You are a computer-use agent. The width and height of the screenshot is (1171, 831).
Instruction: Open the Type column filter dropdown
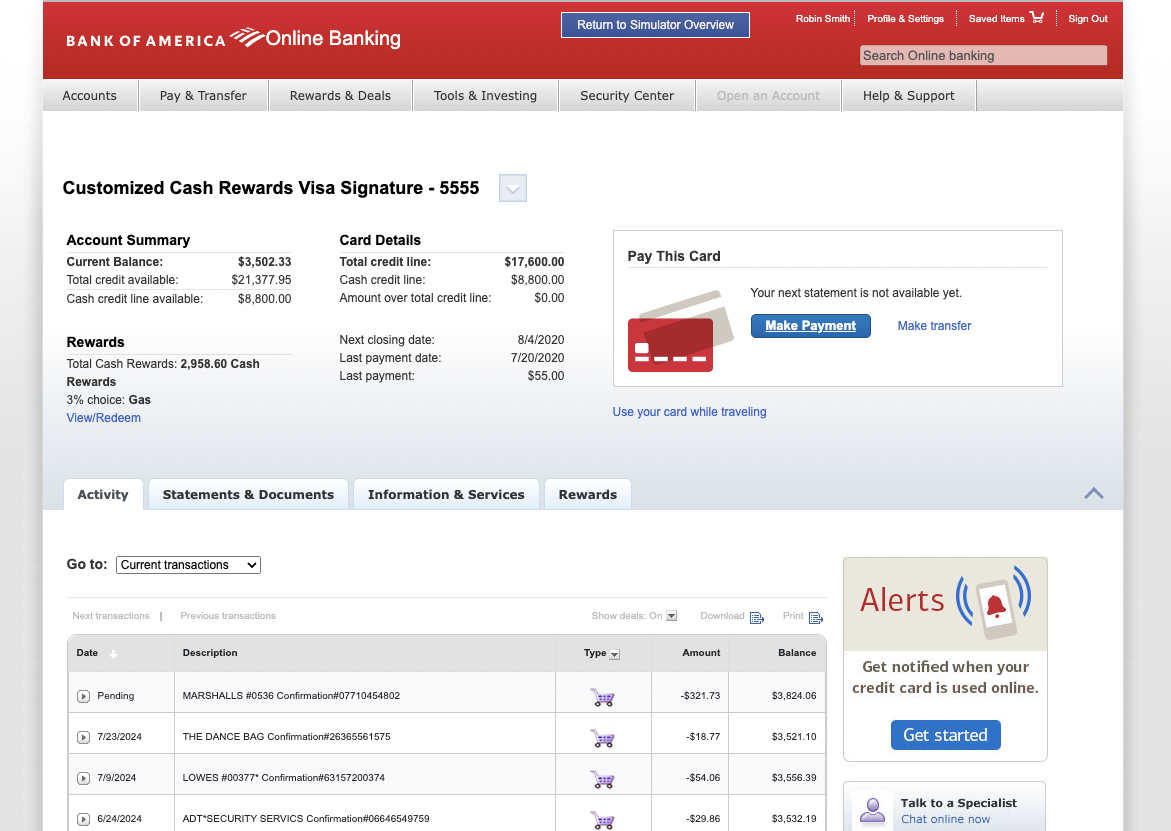(615, 655)
